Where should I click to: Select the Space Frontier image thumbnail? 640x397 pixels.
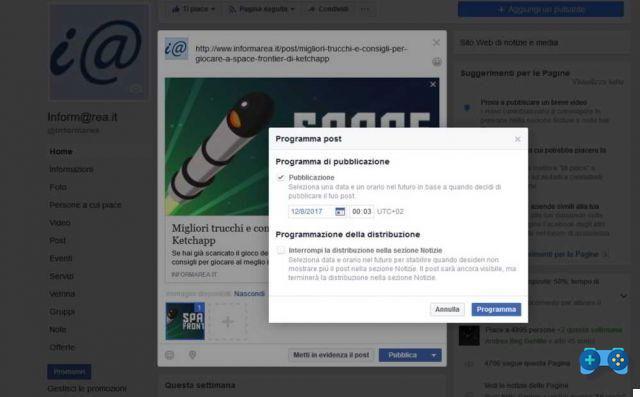185,321
